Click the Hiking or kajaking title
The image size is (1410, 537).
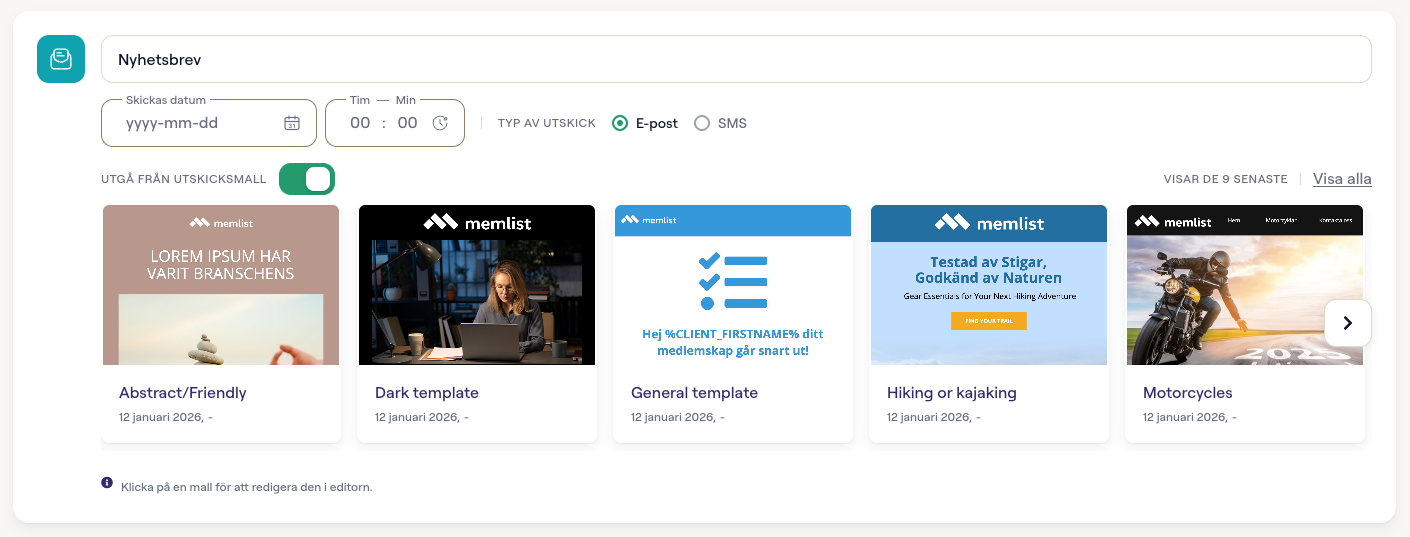tap(952, 393)
